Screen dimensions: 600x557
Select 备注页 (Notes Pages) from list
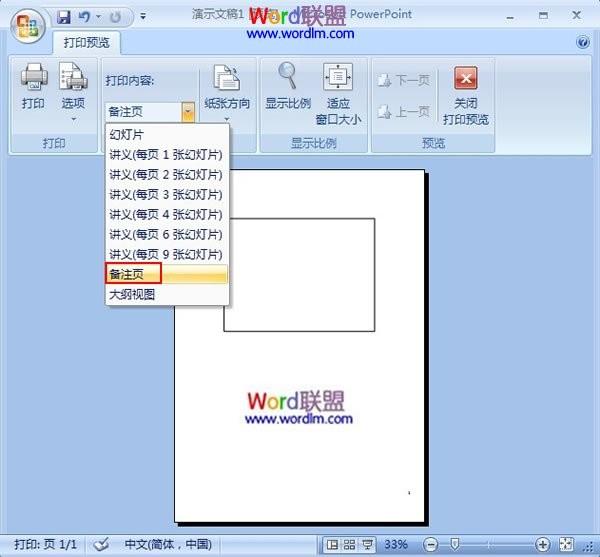click(166, 274)
